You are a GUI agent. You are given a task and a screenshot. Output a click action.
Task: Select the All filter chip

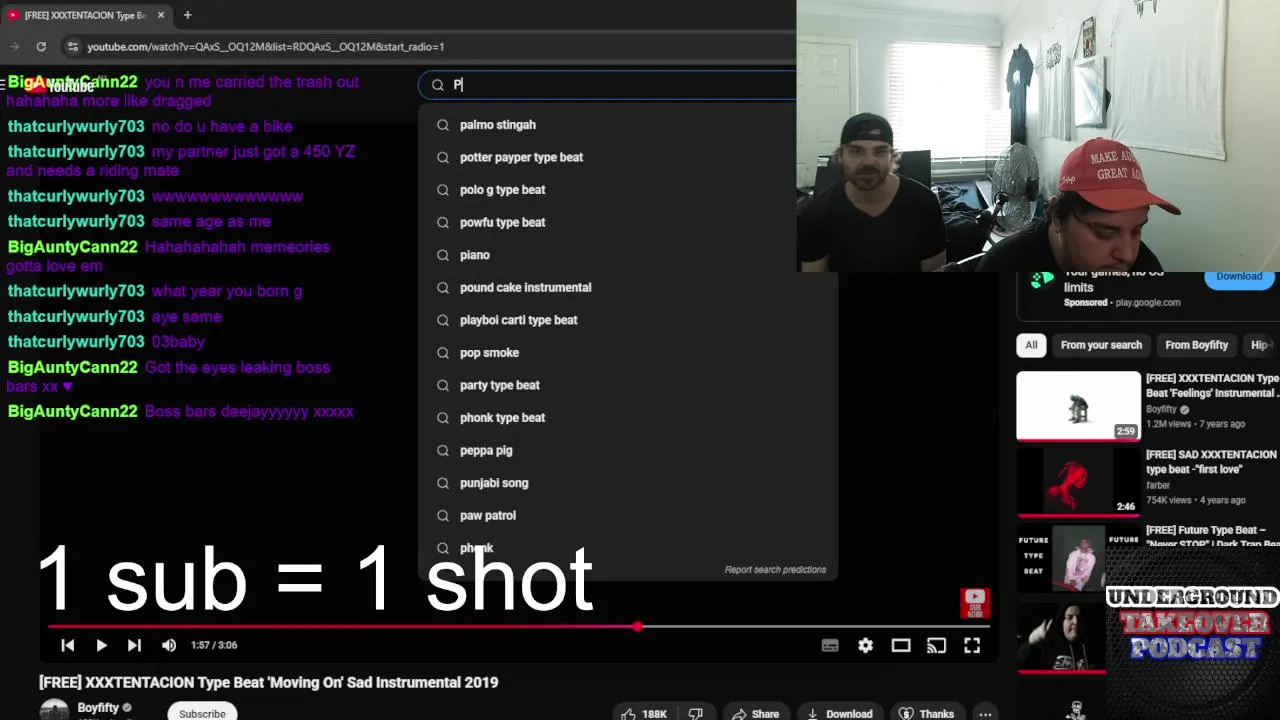1031,345
